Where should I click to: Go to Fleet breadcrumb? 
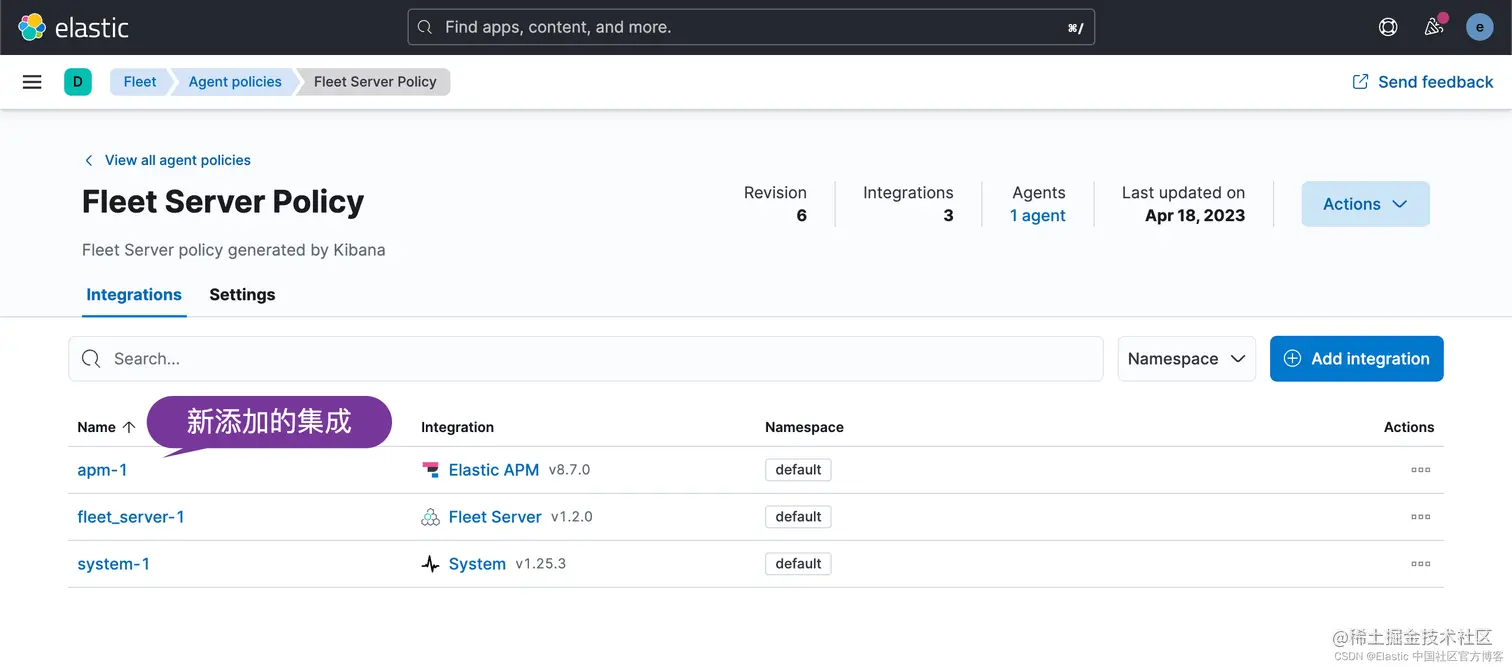coord(140,82)
